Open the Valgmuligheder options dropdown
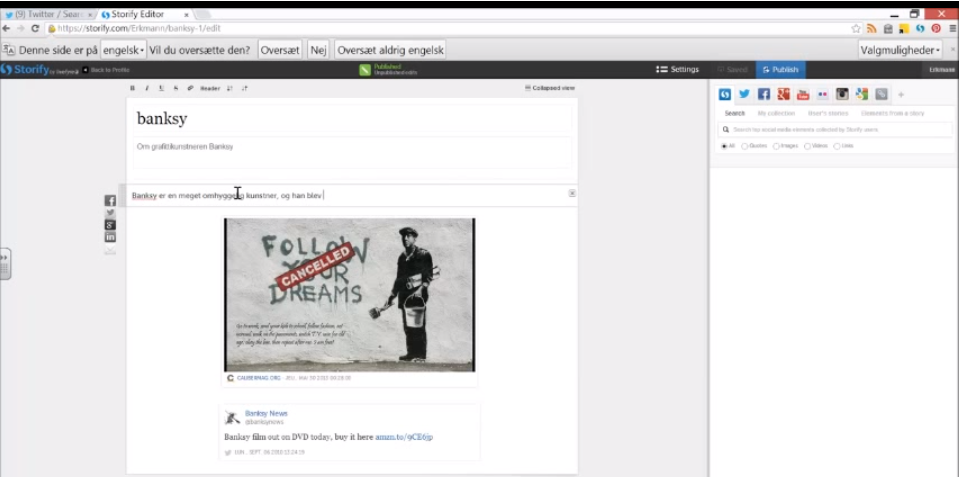The height and width of the screenshot is (477, 959). [900, 50]
